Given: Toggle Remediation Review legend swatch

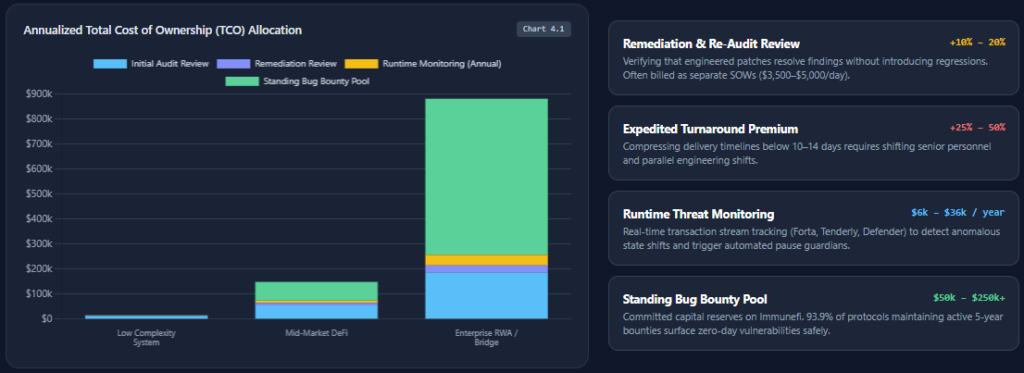Looking at the screenshot, I should (x=233, y=64).
